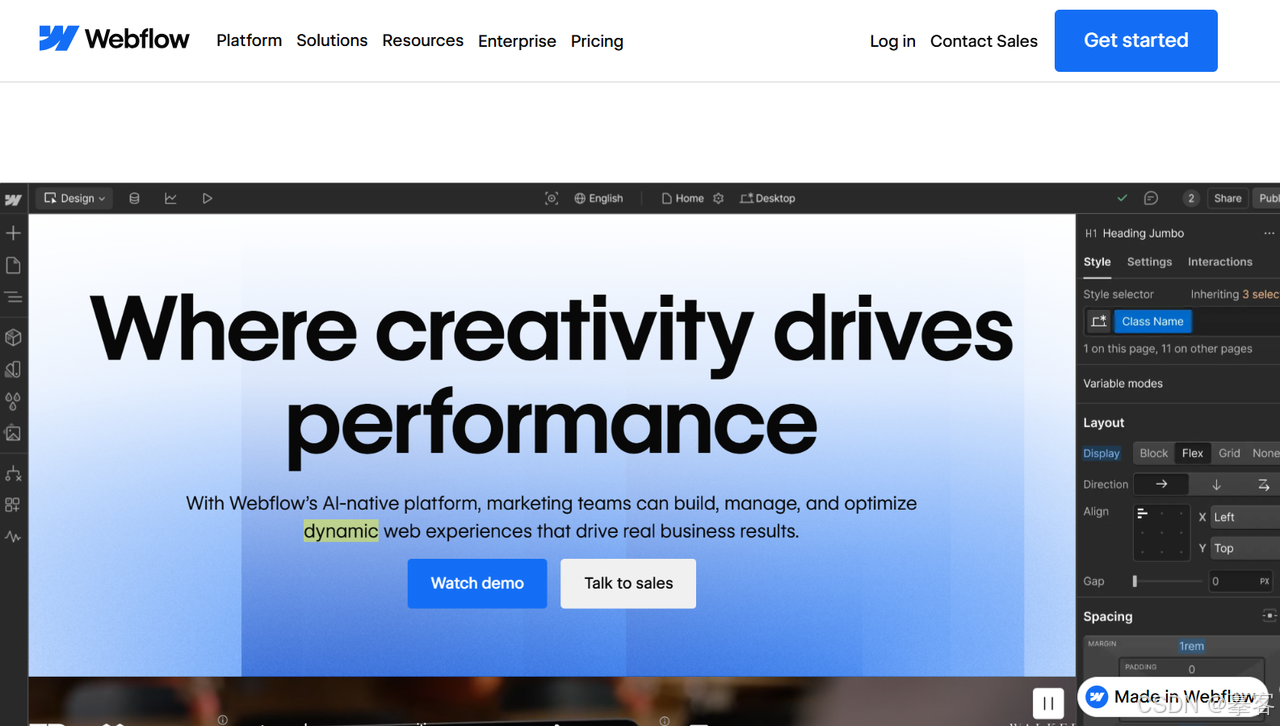Set flex direction to horizontal arrow

point(1161,484)
